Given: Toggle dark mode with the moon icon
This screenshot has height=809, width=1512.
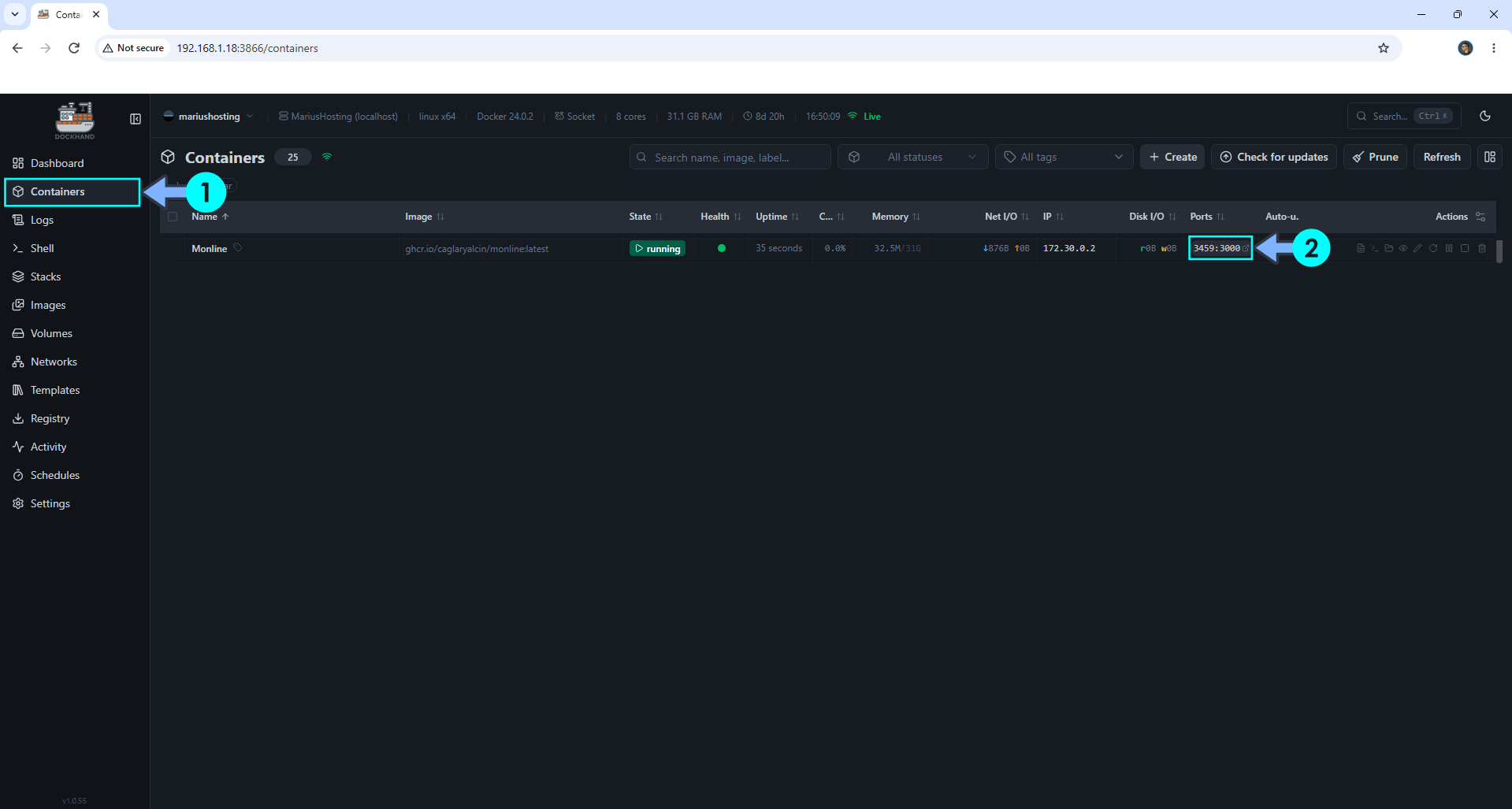Looking at the screenshot, I should coord(1485,116).
